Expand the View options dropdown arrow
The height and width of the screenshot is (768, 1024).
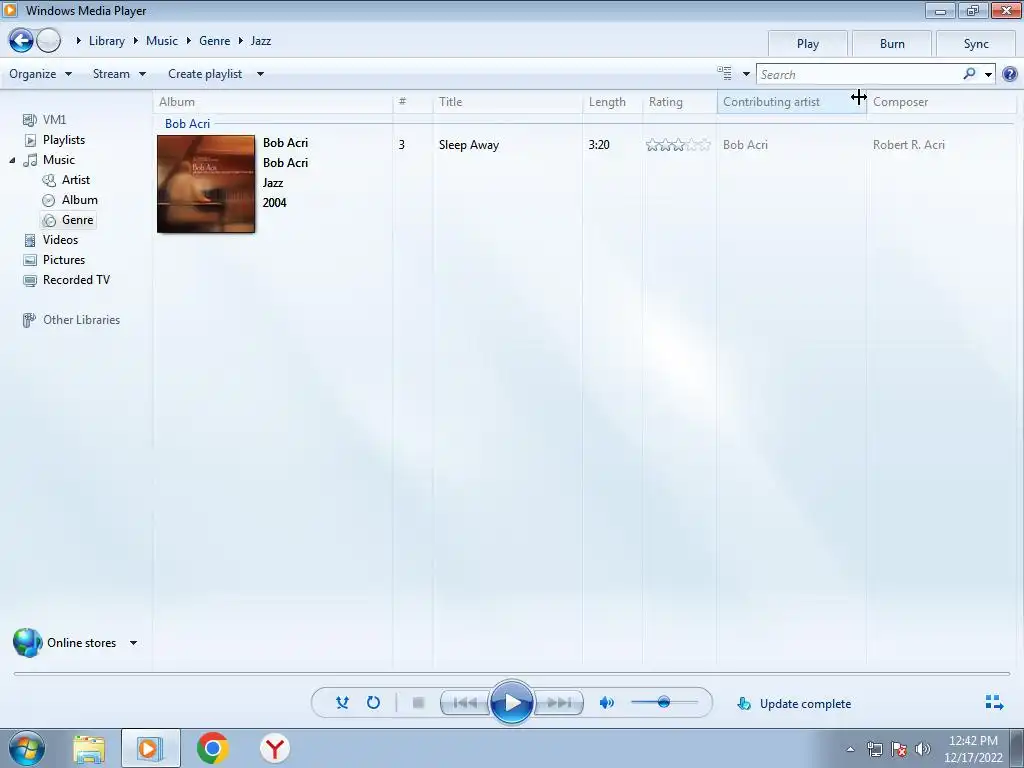coord(746,74)
